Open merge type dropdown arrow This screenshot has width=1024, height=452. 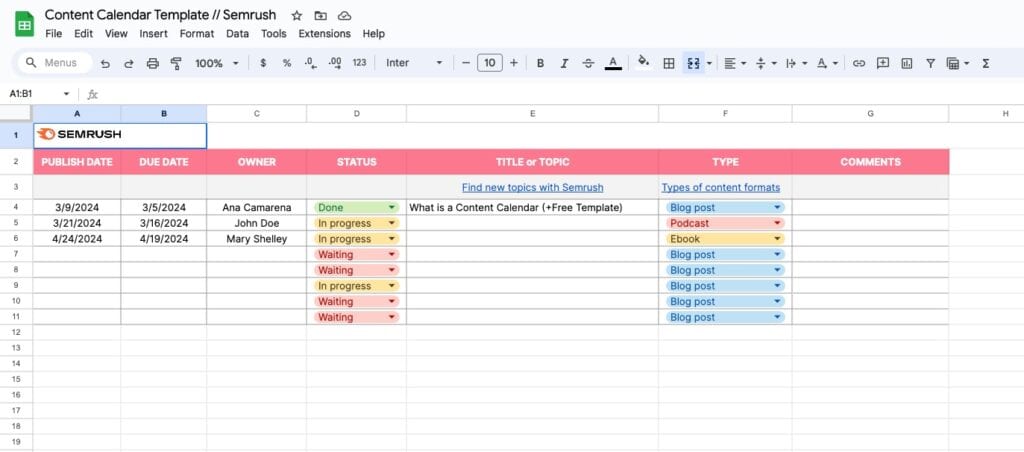click(709, 63)
